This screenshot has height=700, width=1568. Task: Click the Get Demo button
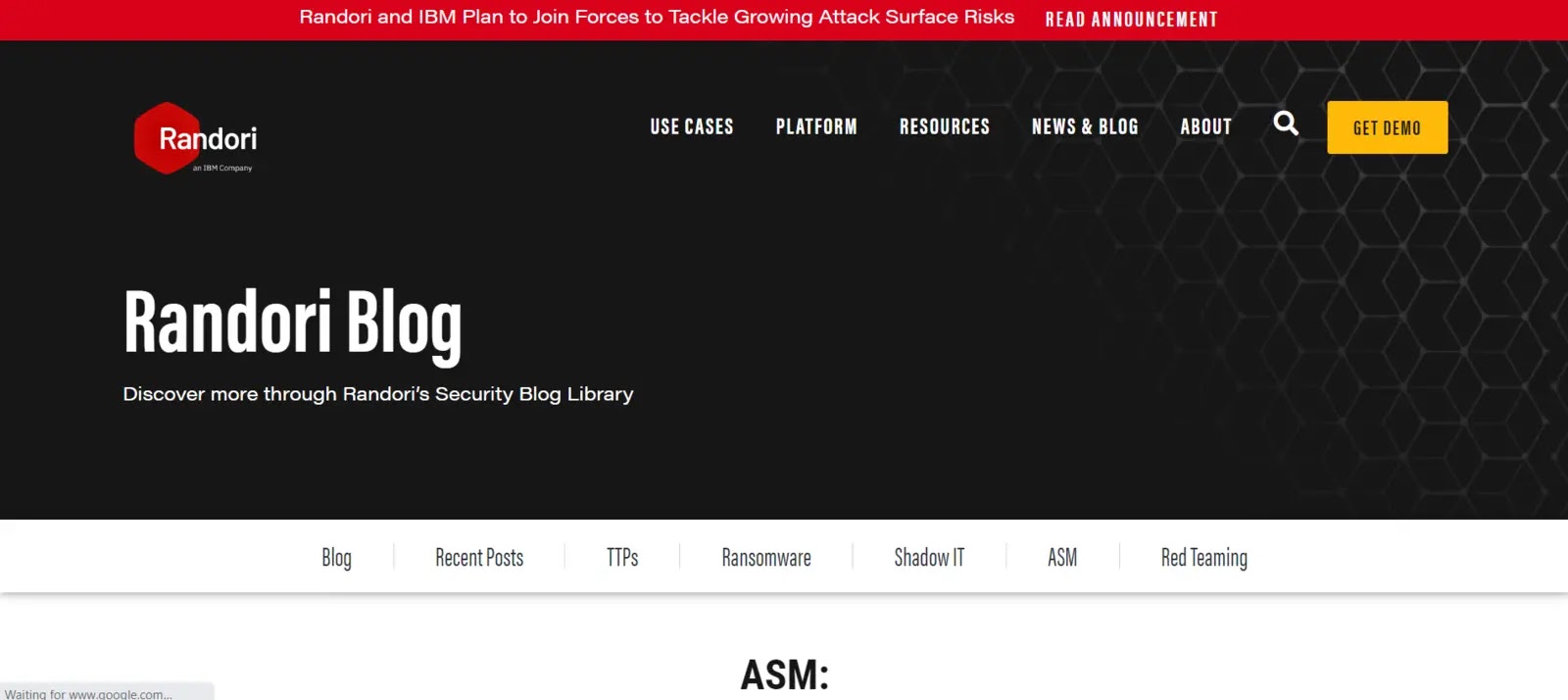pyautogui.click(x=1387, y=127)
